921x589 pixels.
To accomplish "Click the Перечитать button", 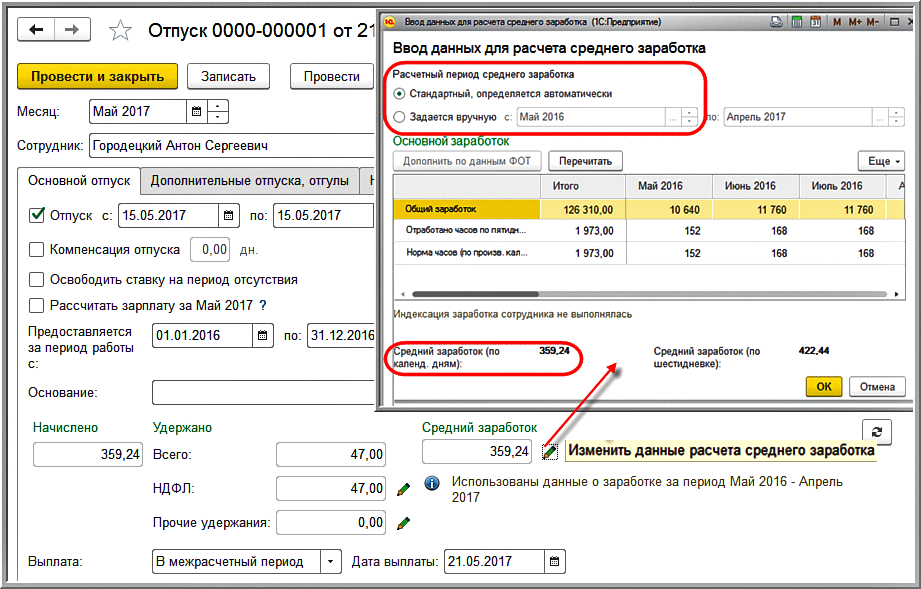I will coord(586,161).
